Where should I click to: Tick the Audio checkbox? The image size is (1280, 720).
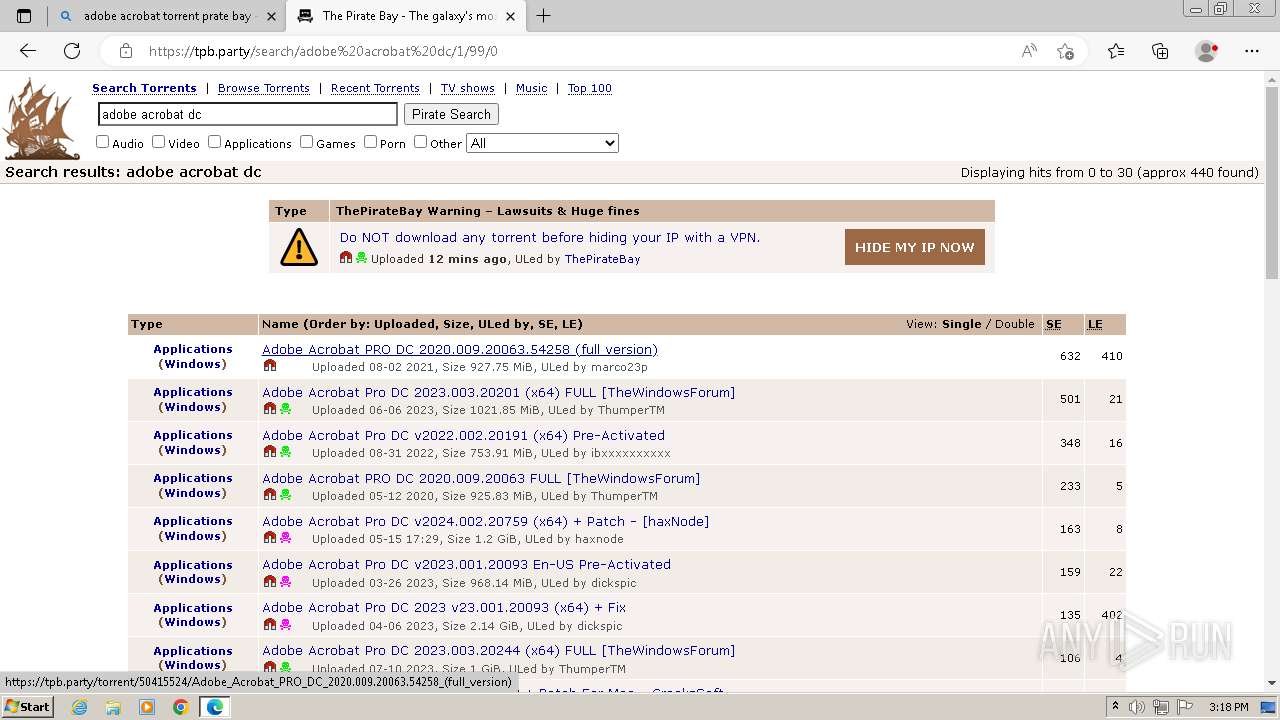point(102,142)
